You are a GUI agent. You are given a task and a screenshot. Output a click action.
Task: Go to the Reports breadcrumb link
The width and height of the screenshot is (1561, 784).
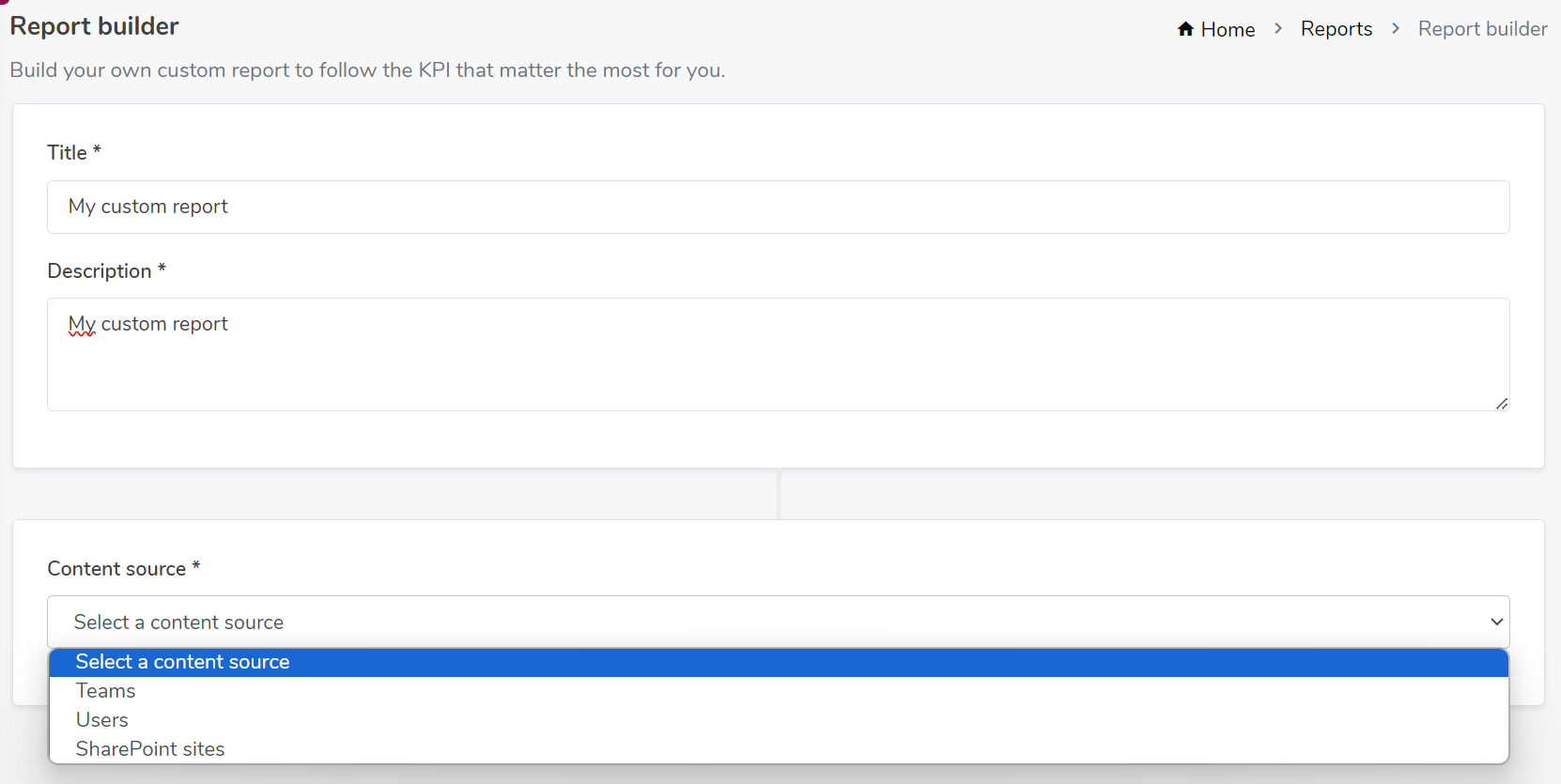[1337, 29]
